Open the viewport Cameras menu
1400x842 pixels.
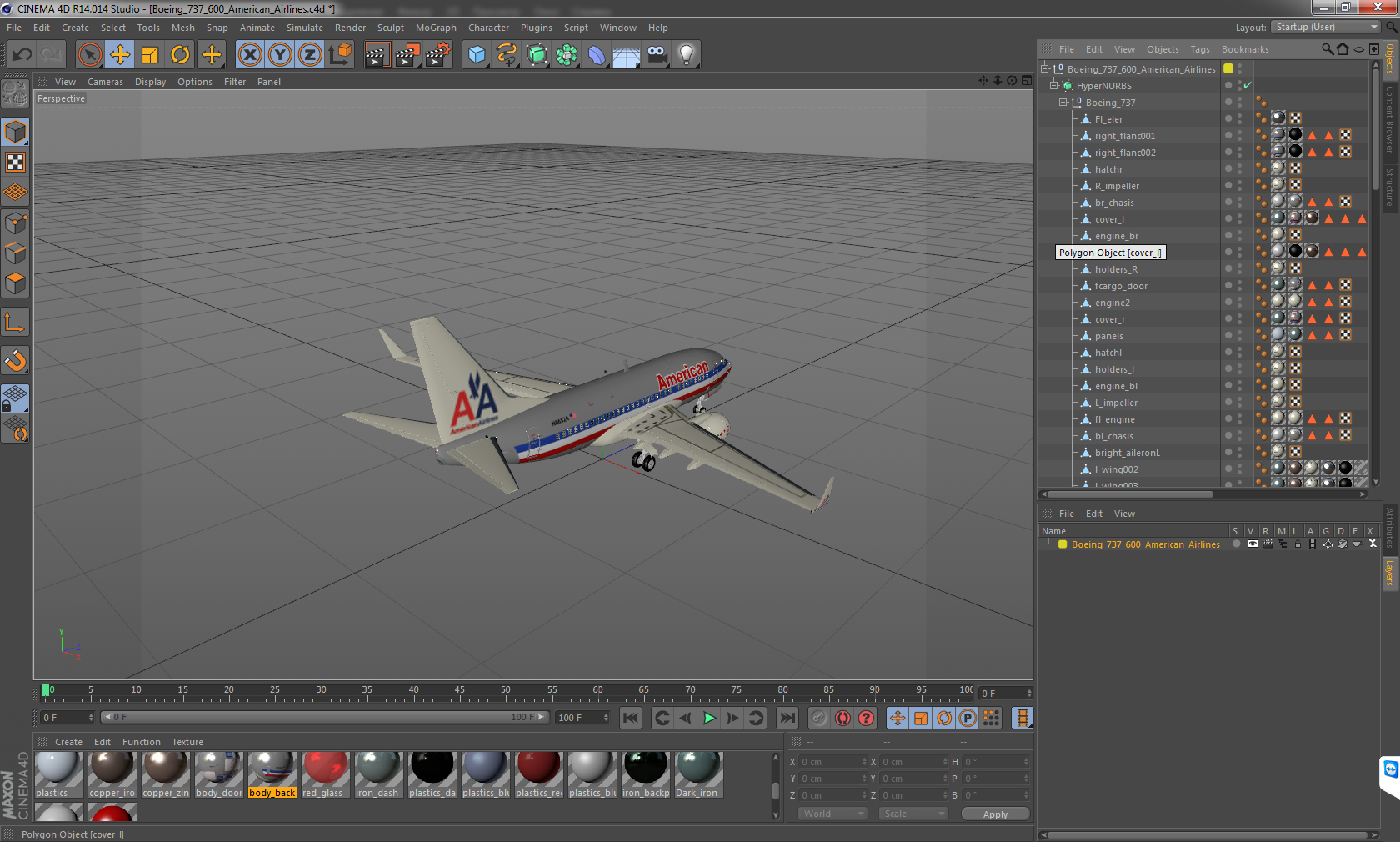105,82
